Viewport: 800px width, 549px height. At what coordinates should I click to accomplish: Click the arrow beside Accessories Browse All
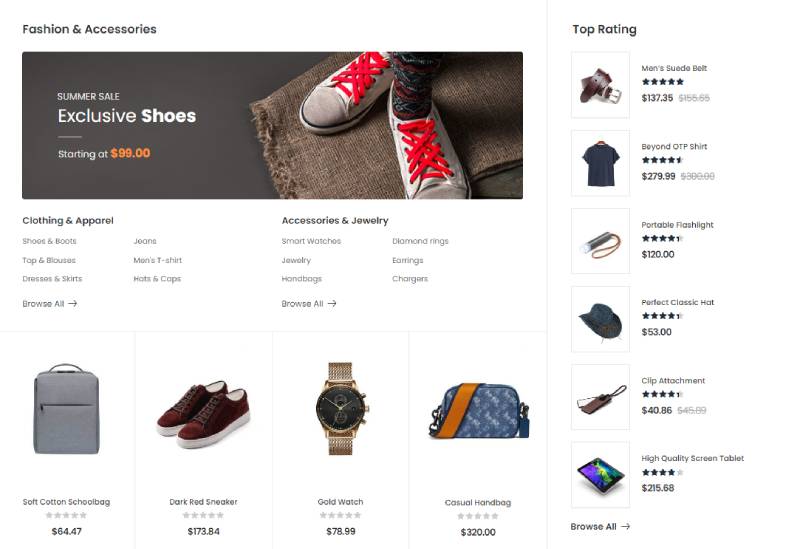[x=332, y=304]
